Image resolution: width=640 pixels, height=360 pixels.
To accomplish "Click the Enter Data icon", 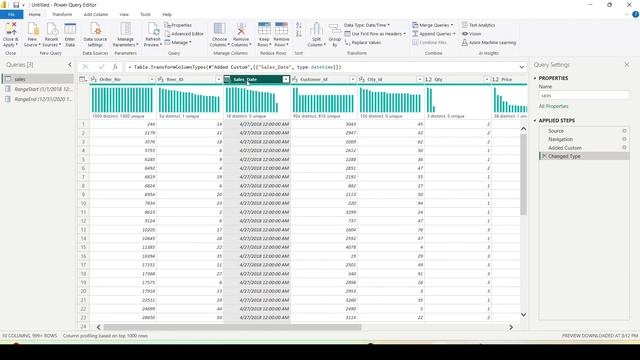I will [x=70, y=29].
